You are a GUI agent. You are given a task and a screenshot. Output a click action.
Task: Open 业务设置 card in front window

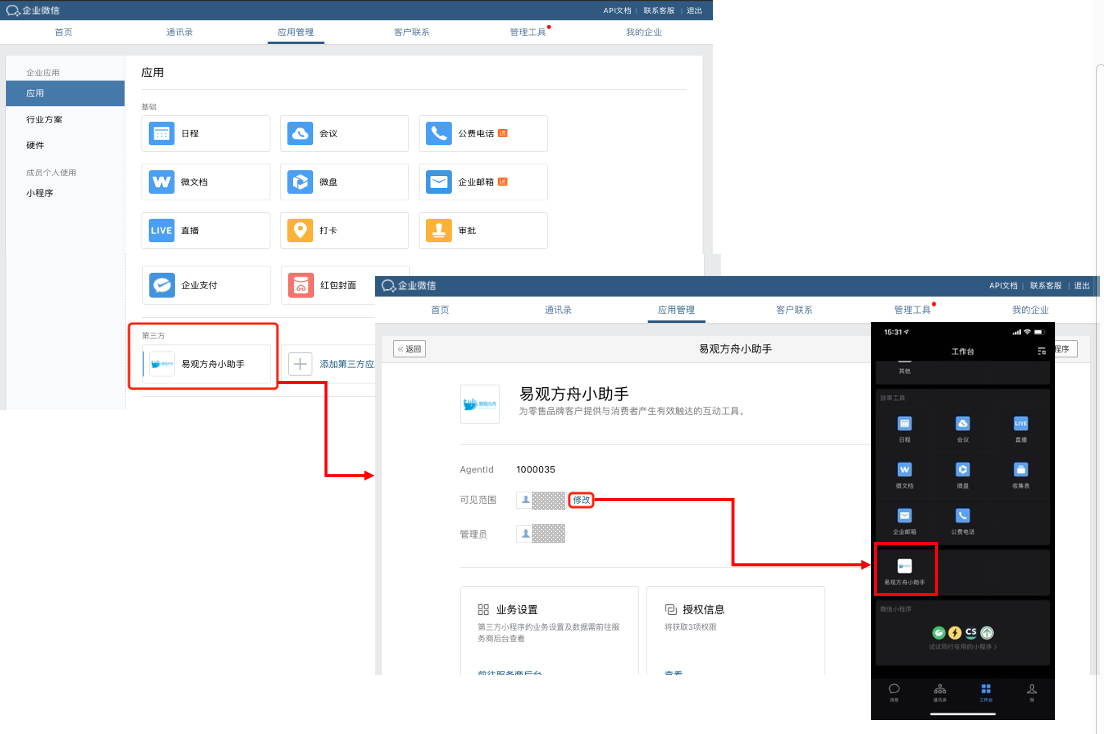[x=549, y=630]
